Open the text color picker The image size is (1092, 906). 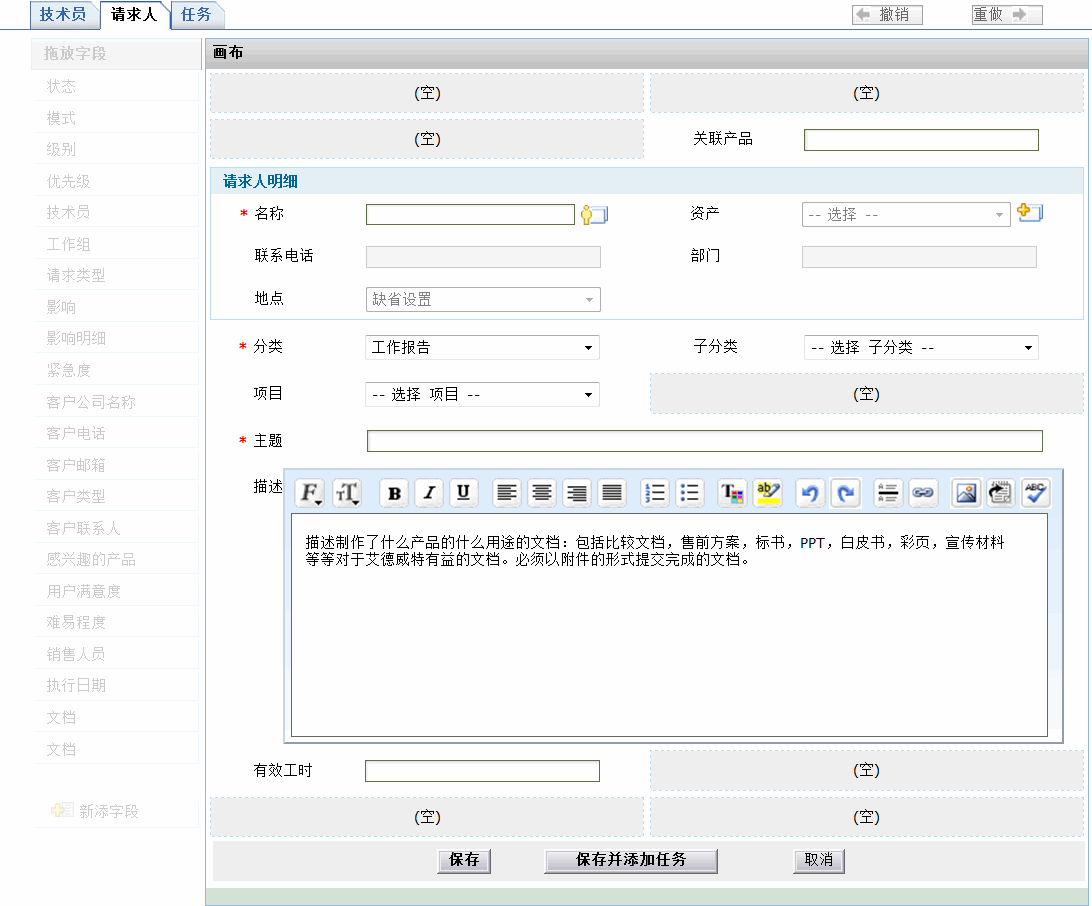pos(733,493)
